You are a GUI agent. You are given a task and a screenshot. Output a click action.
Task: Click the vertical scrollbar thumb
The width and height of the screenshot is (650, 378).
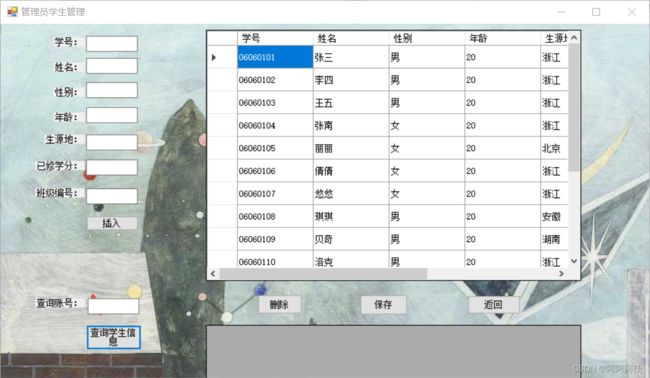(574, 107)
